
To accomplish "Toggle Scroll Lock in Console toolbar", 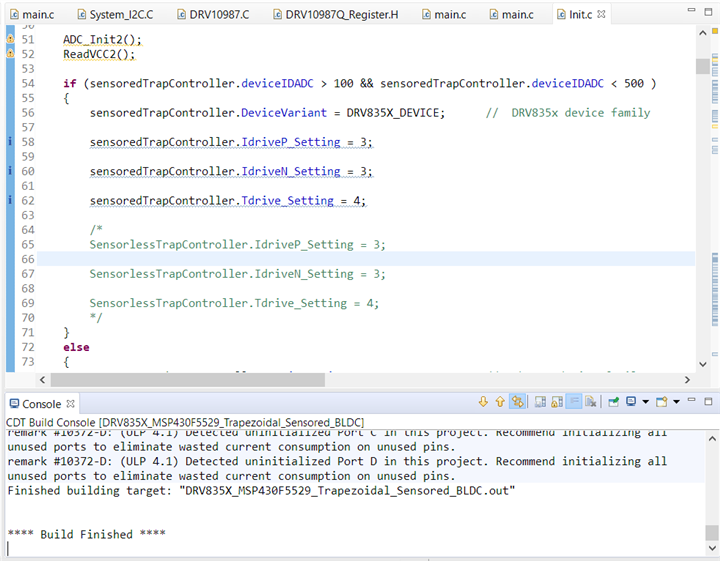I will click(x=557, y=402).
